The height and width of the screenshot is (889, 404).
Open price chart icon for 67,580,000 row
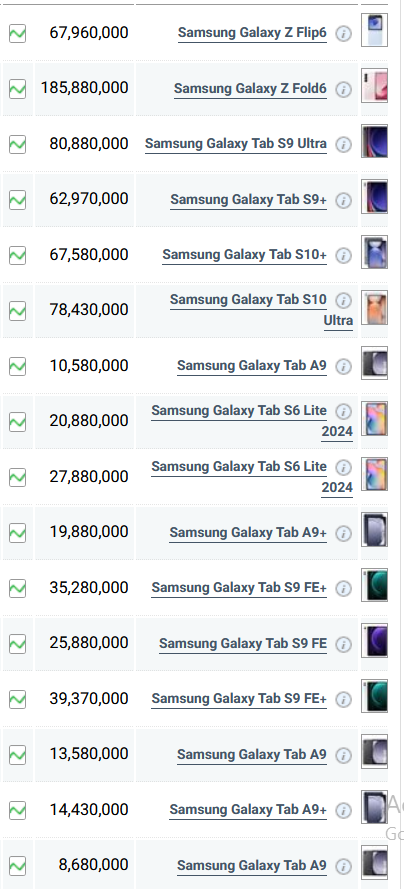tap(18, 256)
